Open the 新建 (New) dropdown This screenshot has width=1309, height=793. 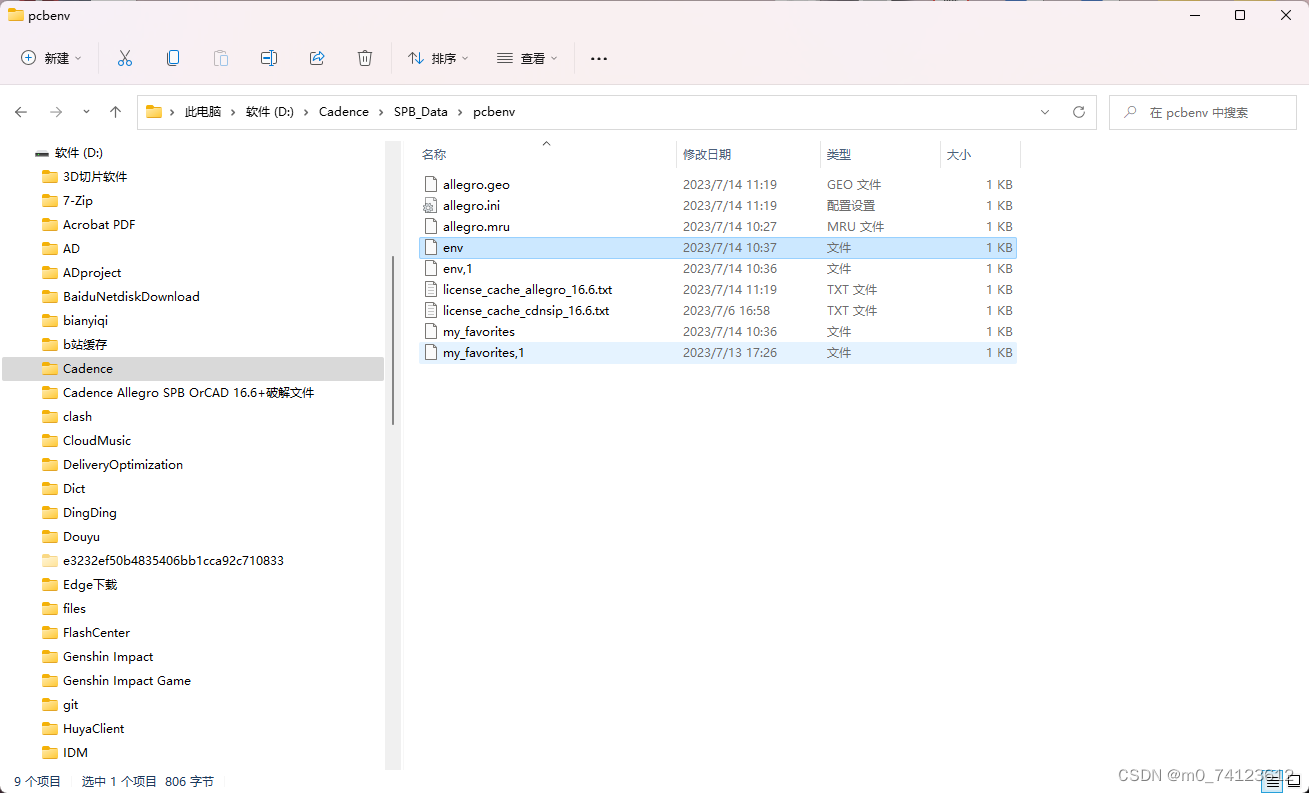[x=51, y=58]
